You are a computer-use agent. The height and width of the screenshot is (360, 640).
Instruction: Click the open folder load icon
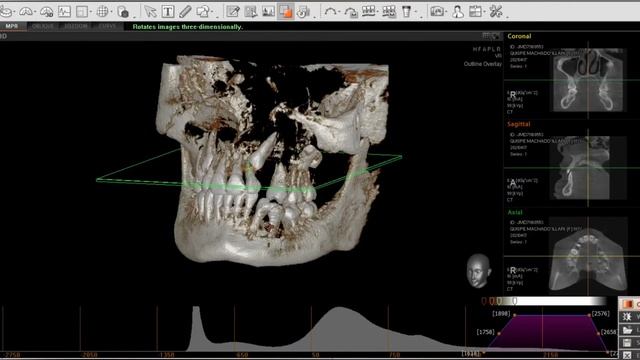pos(627,330)
